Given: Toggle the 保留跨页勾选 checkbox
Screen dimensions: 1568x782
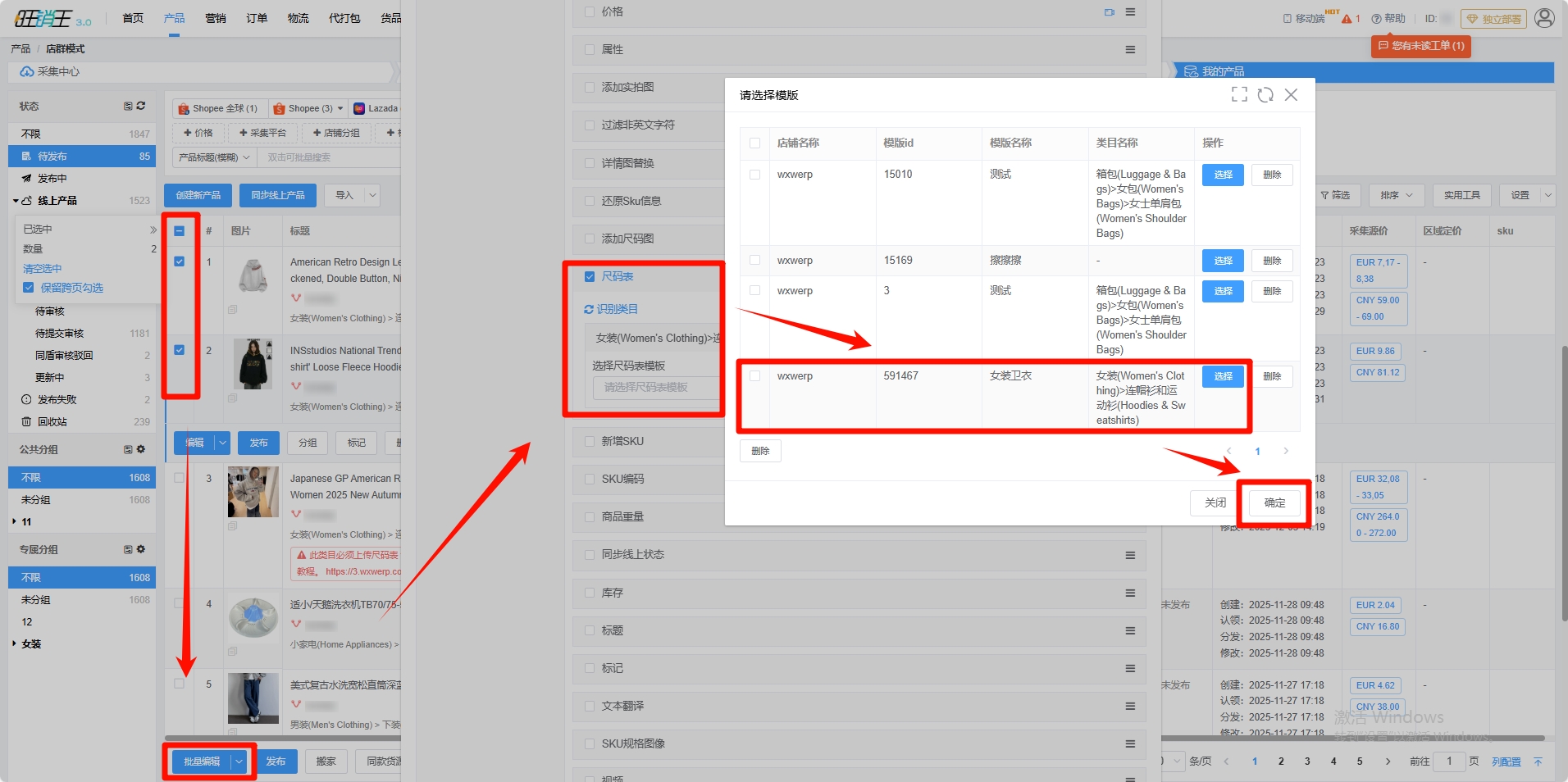Looking at the screenshot, I should point(29,288).
